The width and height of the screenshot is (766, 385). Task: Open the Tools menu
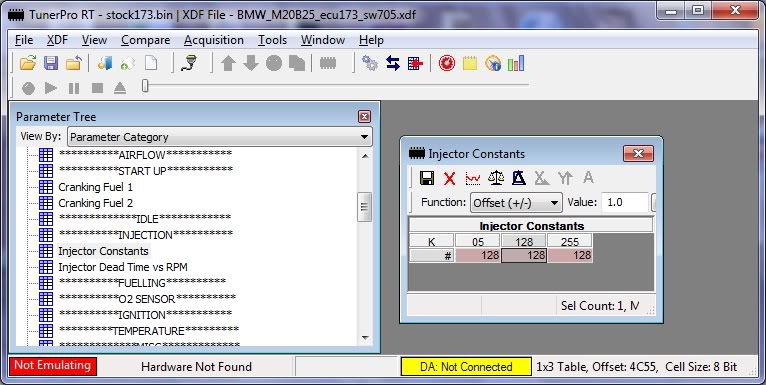(272, 40)
